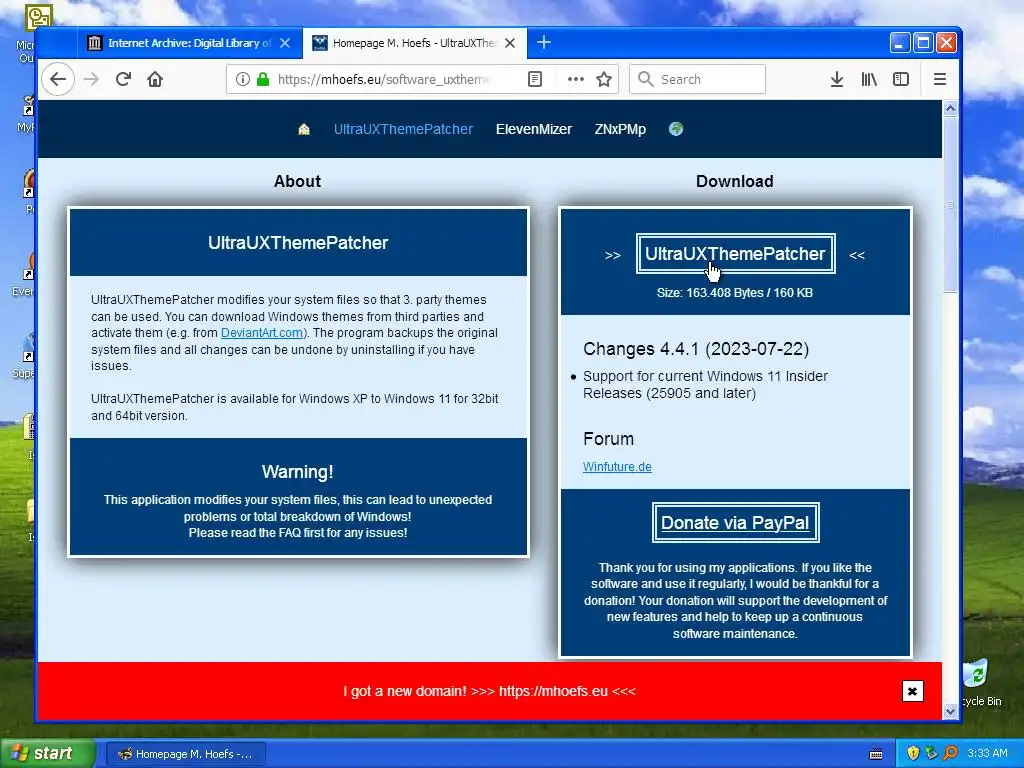Close the Homepage M. Hoefs tab
Viewport: 1024px width, 768px height.
(x=510, y=43)
